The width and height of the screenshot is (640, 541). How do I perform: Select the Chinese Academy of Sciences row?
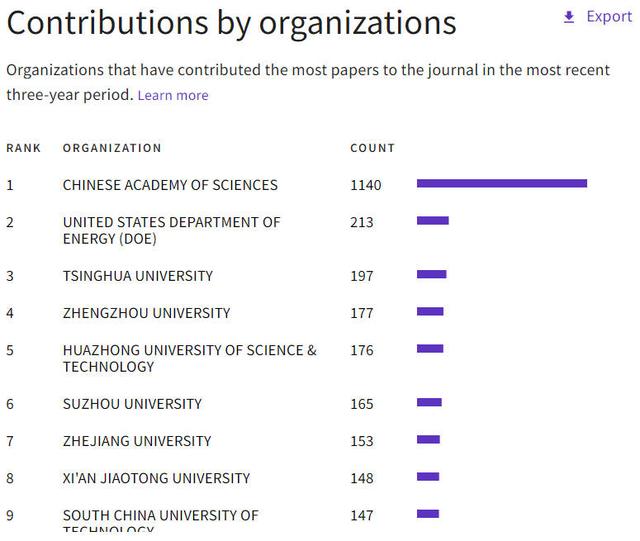170,185
